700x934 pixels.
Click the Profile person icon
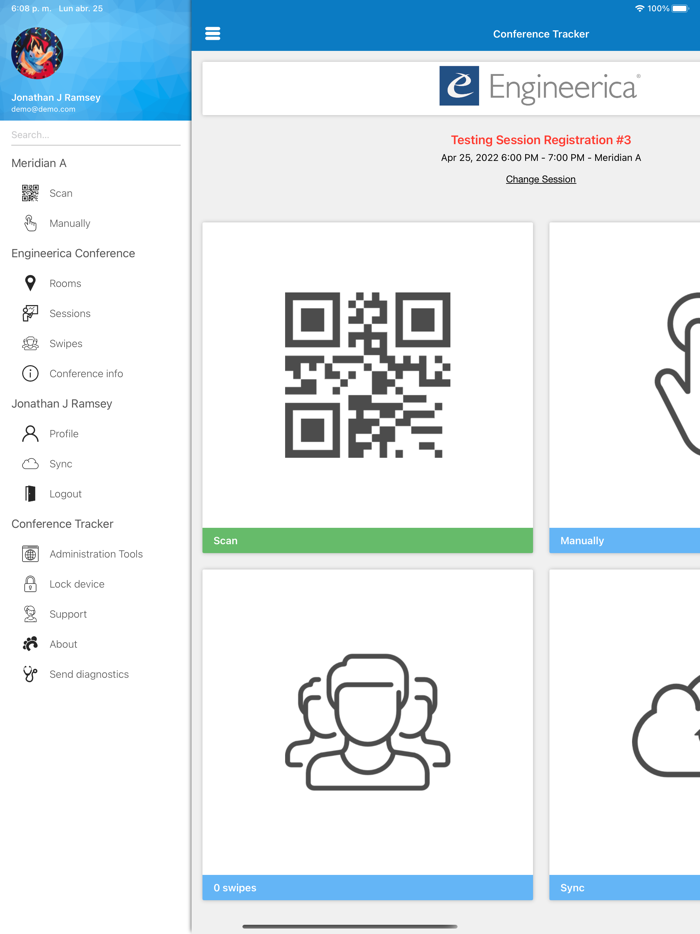tap(30, 434)
